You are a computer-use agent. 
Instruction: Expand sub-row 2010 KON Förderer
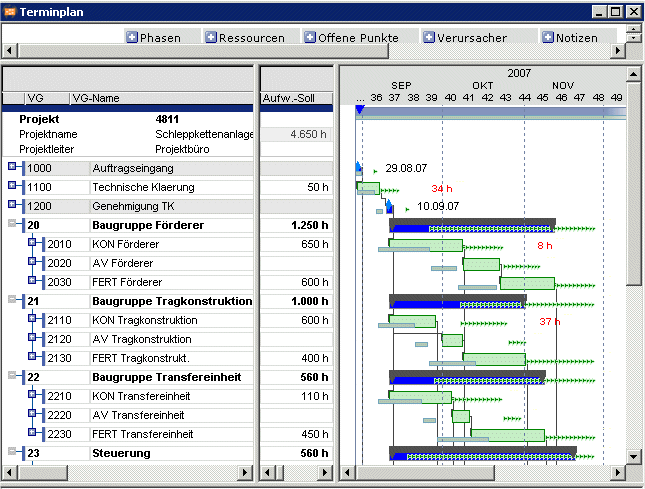pyautogui.click(x=32, y=242)
